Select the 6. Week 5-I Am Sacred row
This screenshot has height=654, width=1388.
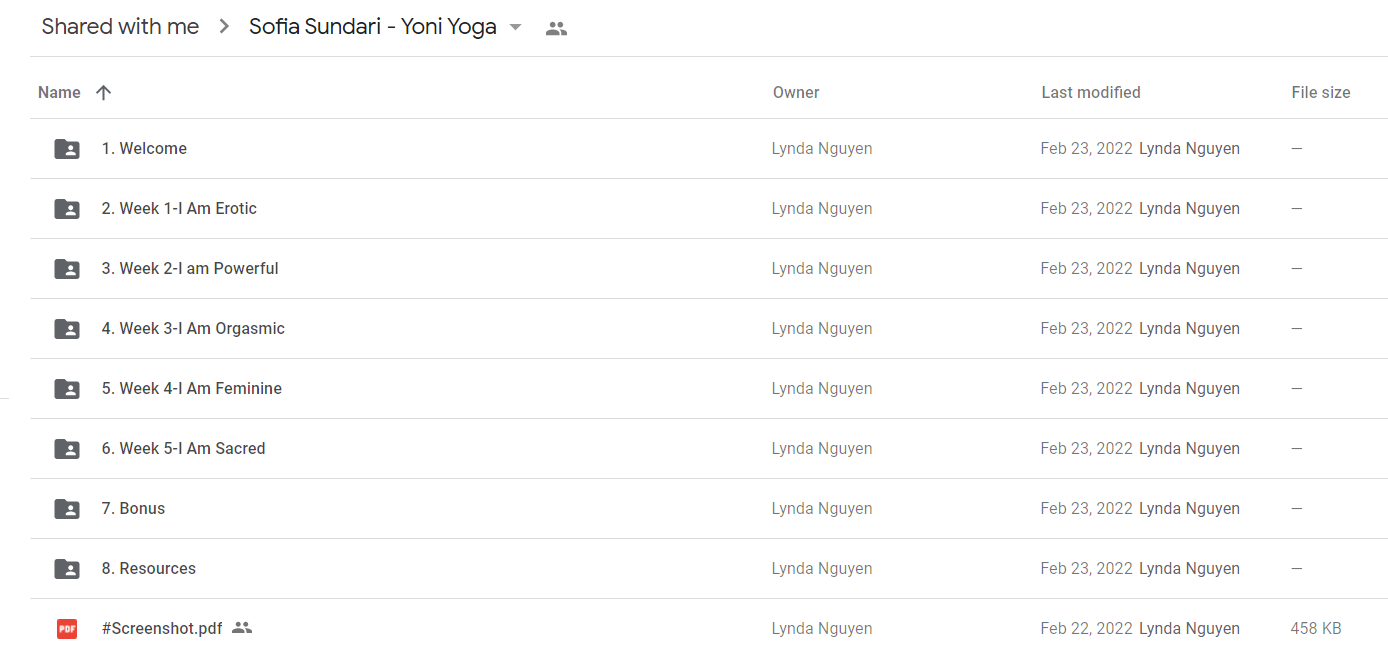pos(709,449)
